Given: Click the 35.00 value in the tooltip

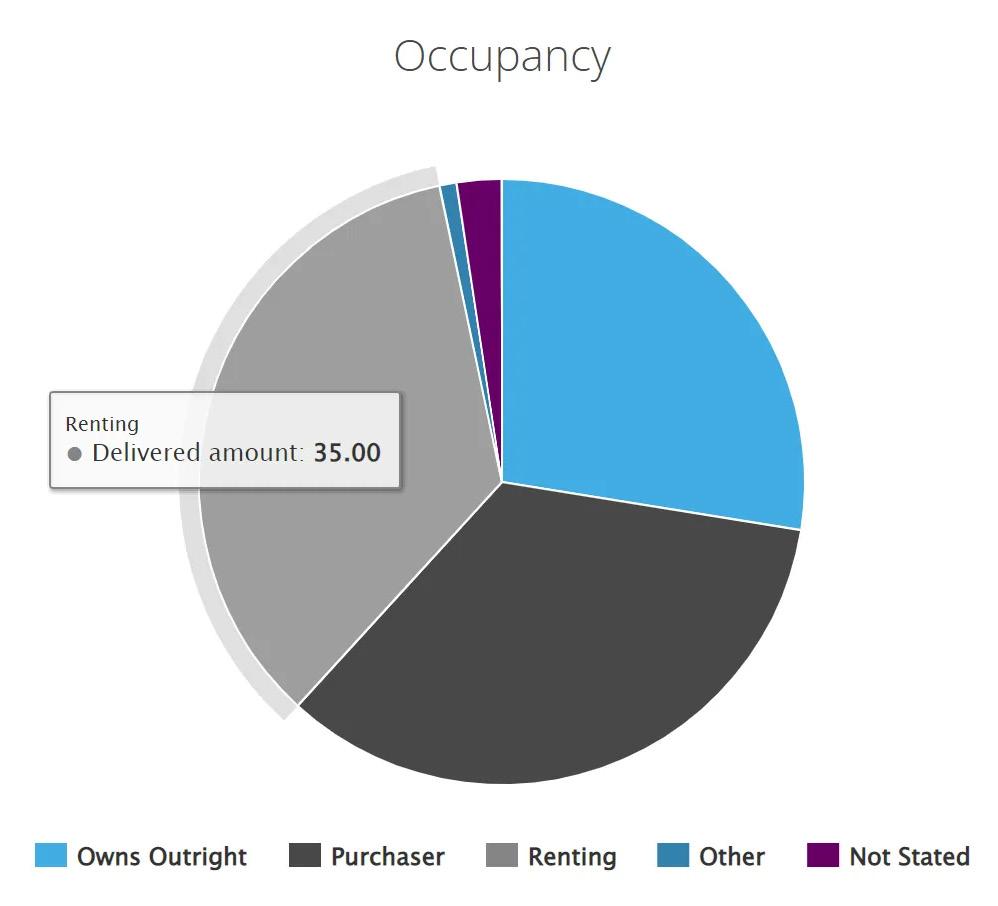Looking at the screenshot, I should [347, 453].
